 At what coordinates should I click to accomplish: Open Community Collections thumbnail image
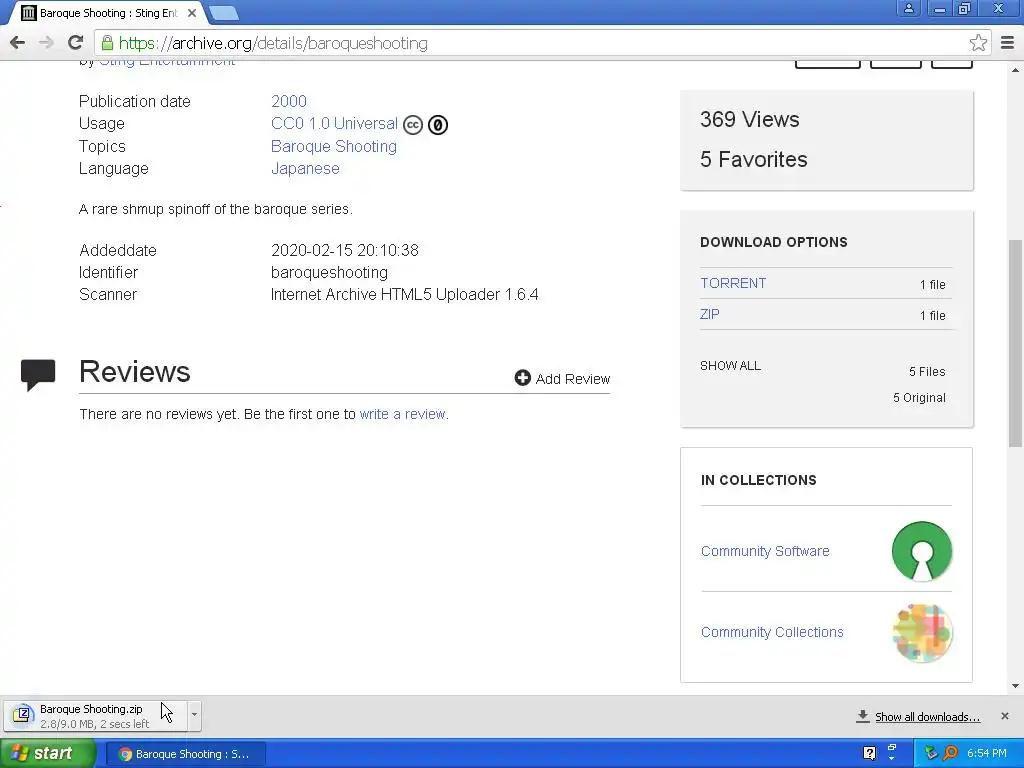922,633
